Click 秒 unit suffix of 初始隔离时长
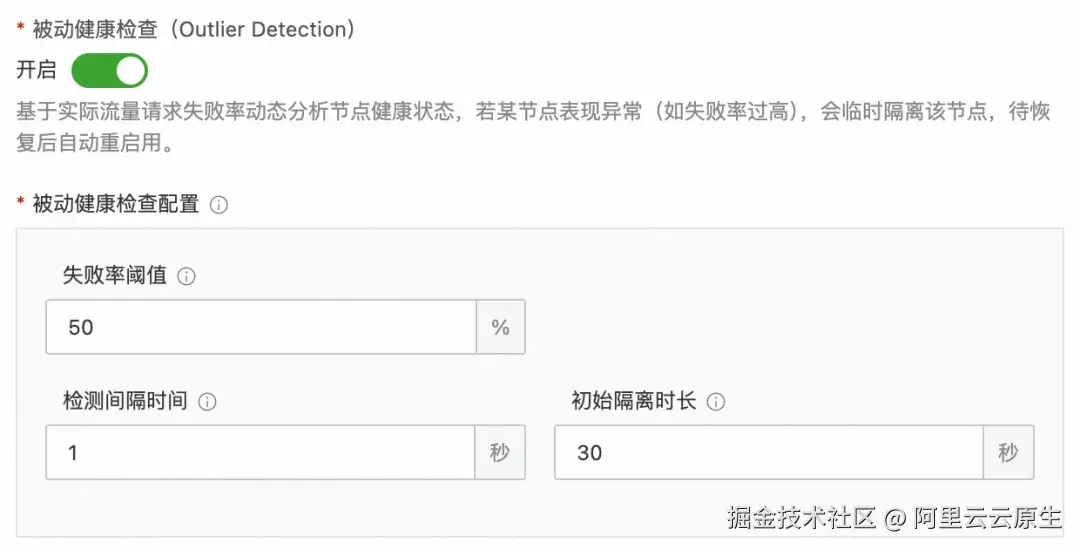The image size is (1080, 549). (x=1008, y=453)
